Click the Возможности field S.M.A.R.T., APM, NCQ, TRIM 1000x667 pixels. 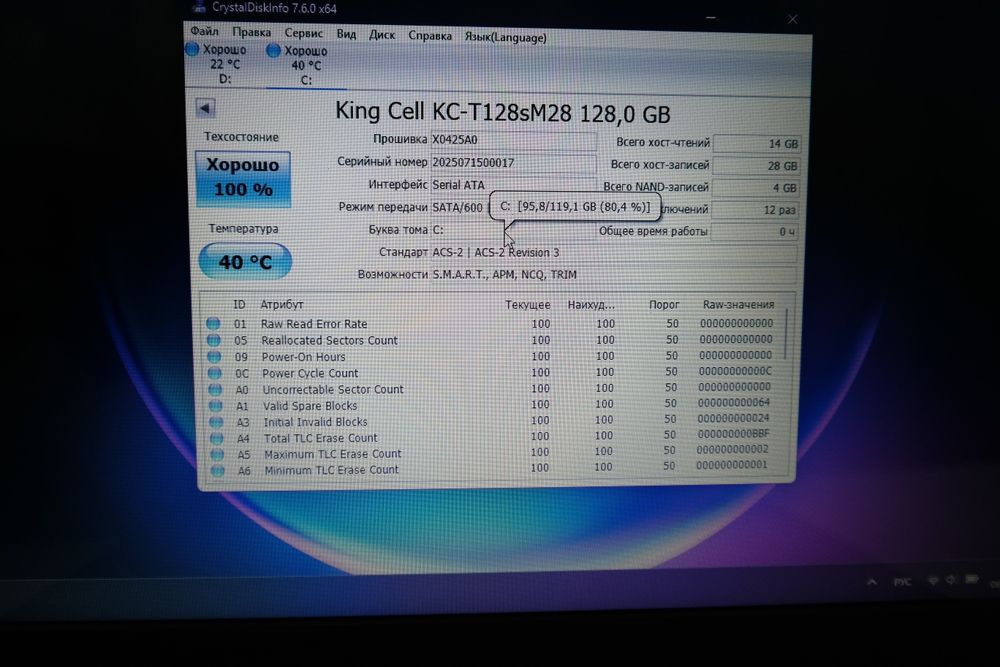[614, 275]
